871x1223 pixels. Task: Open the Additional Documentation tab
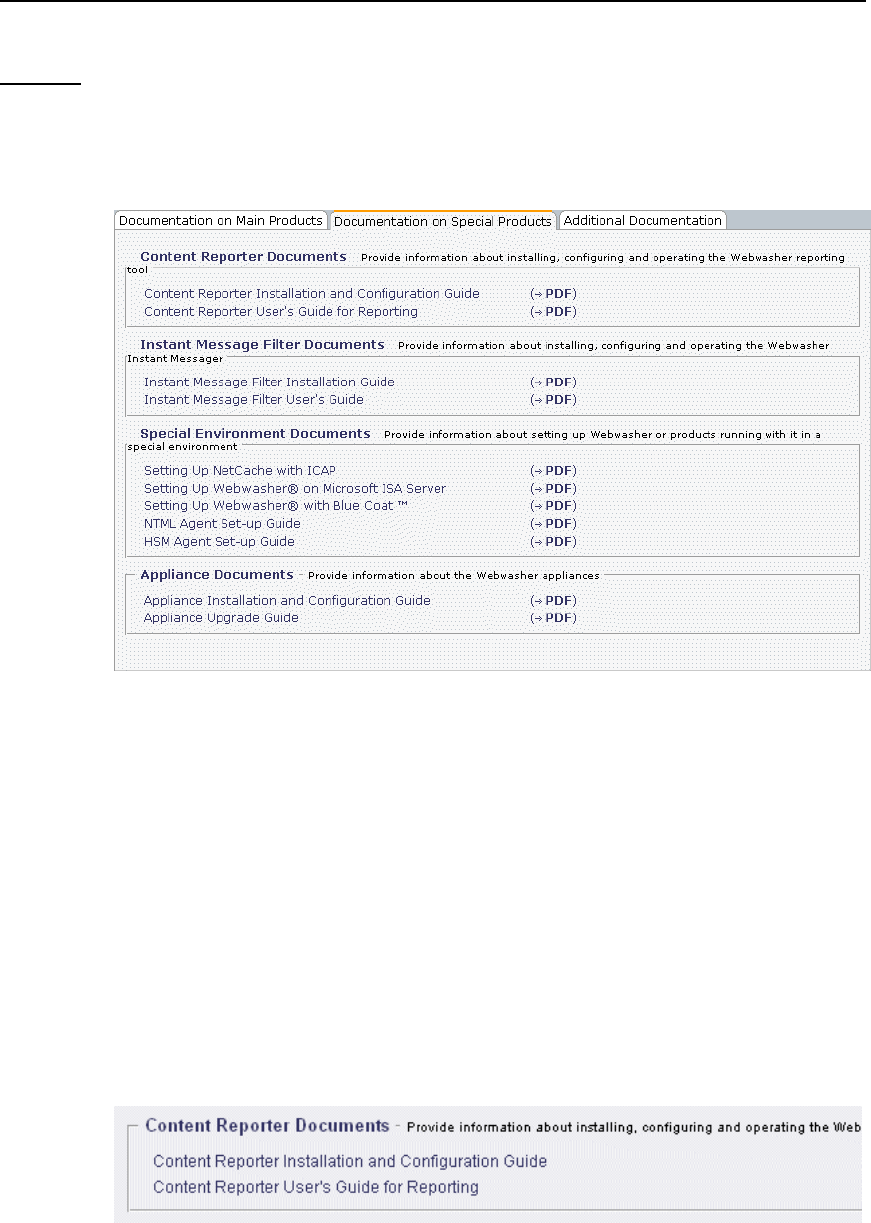643,220
